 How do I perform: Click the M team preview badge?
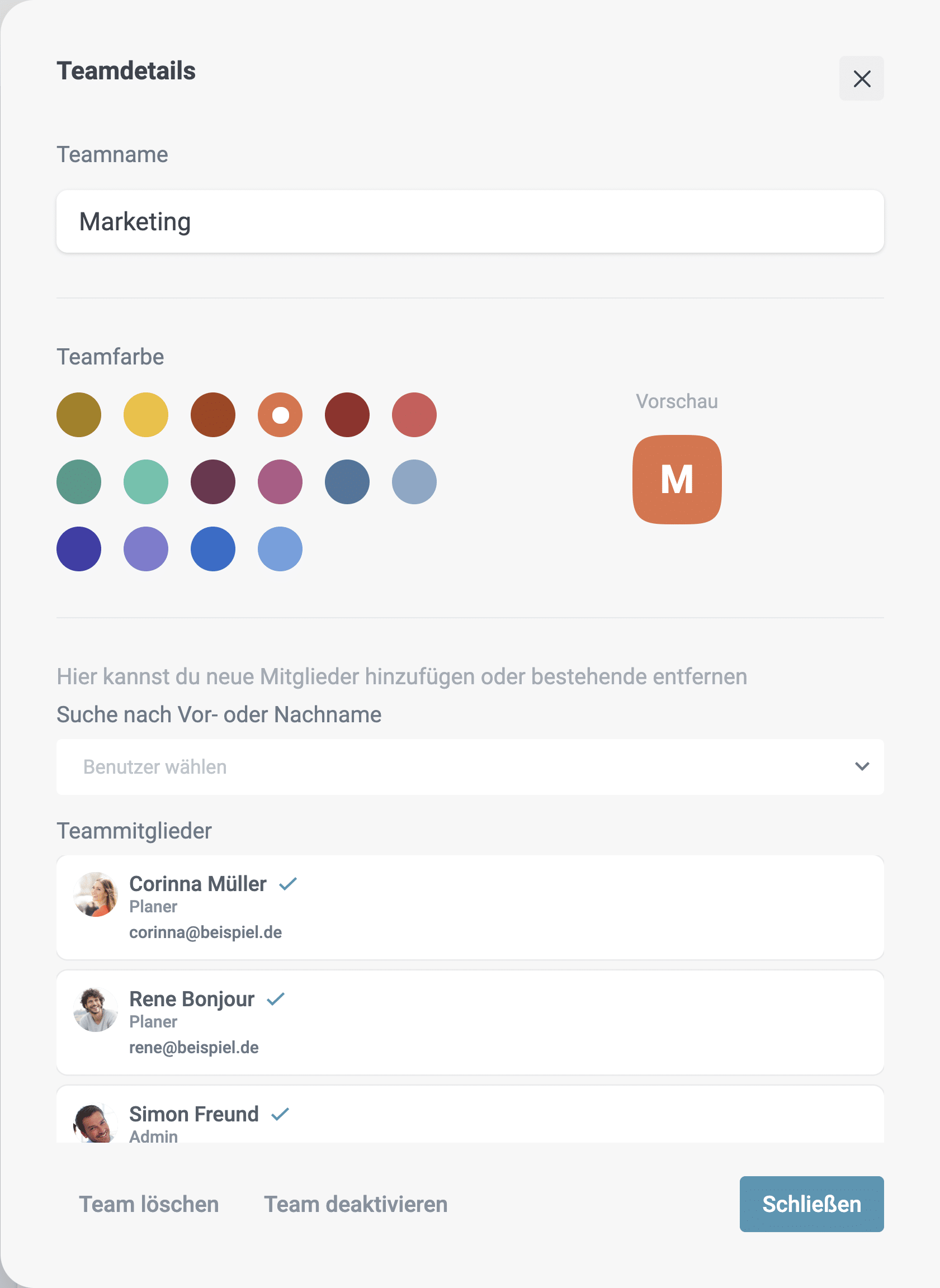[677, 480]
